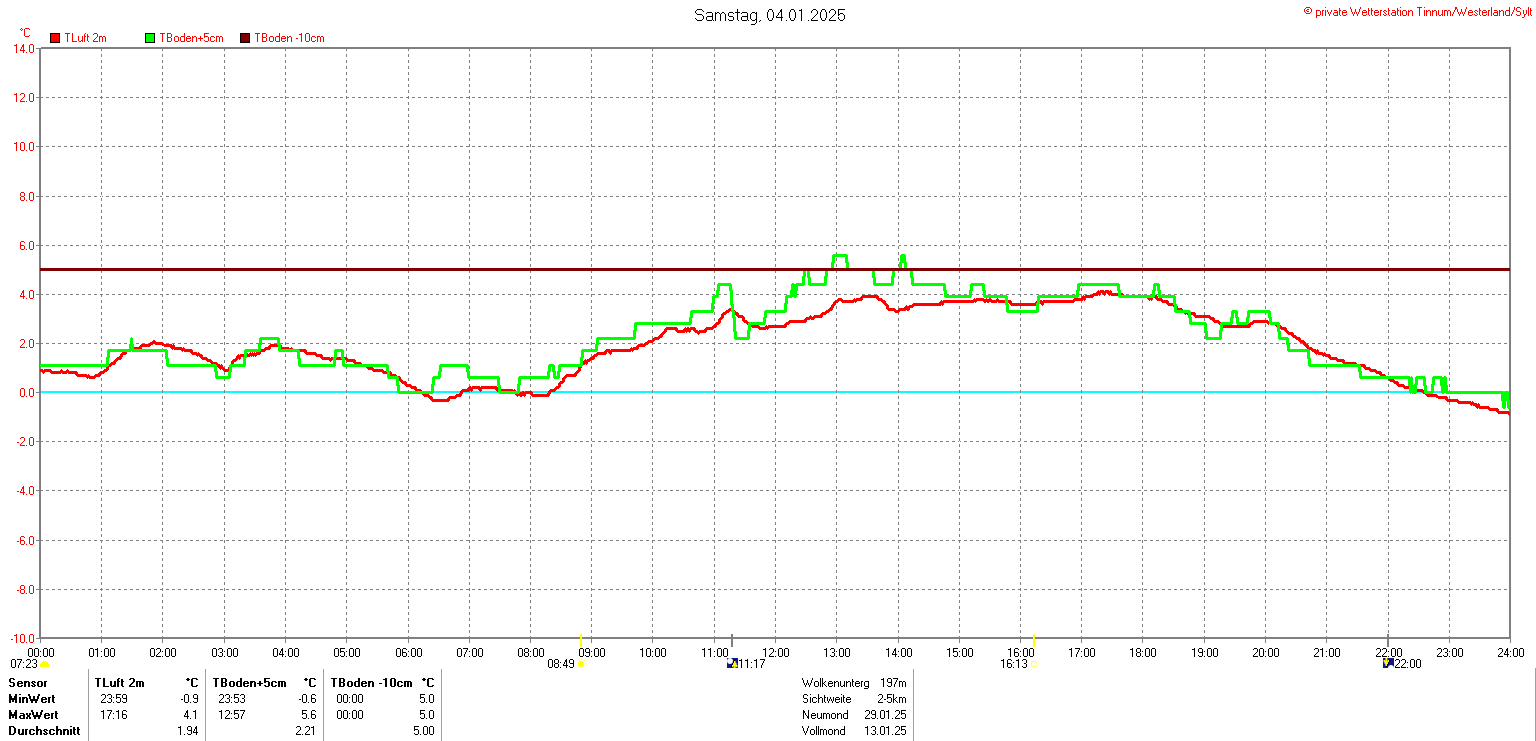The height and width of the screenshot is (741, 1536).
Task: Click the Durchschnitt row label in table
Action: (43, 731)
